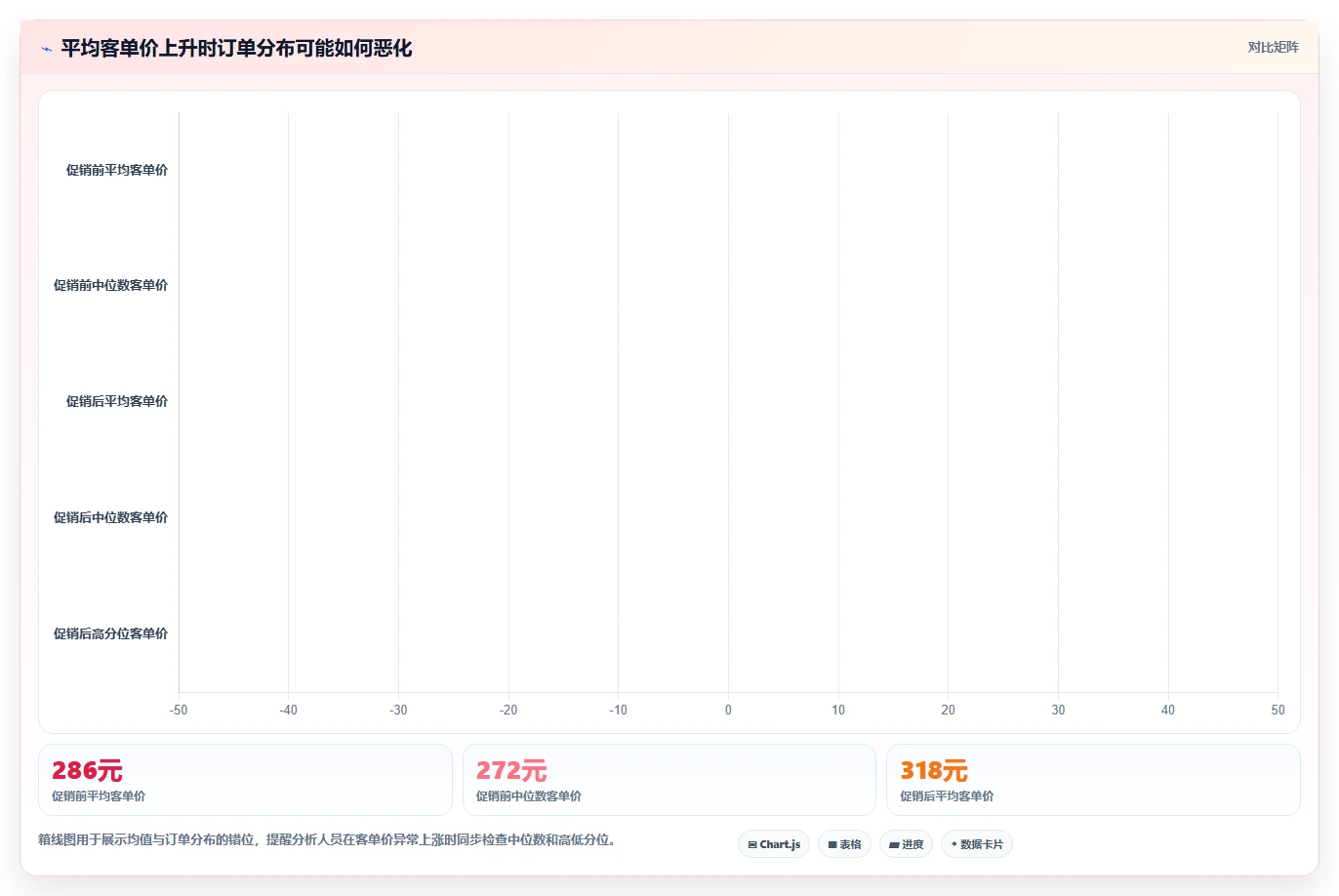Select the 表格 tag chip
The height and width of the screenshot is (896, 1339).
click(844, 844)
